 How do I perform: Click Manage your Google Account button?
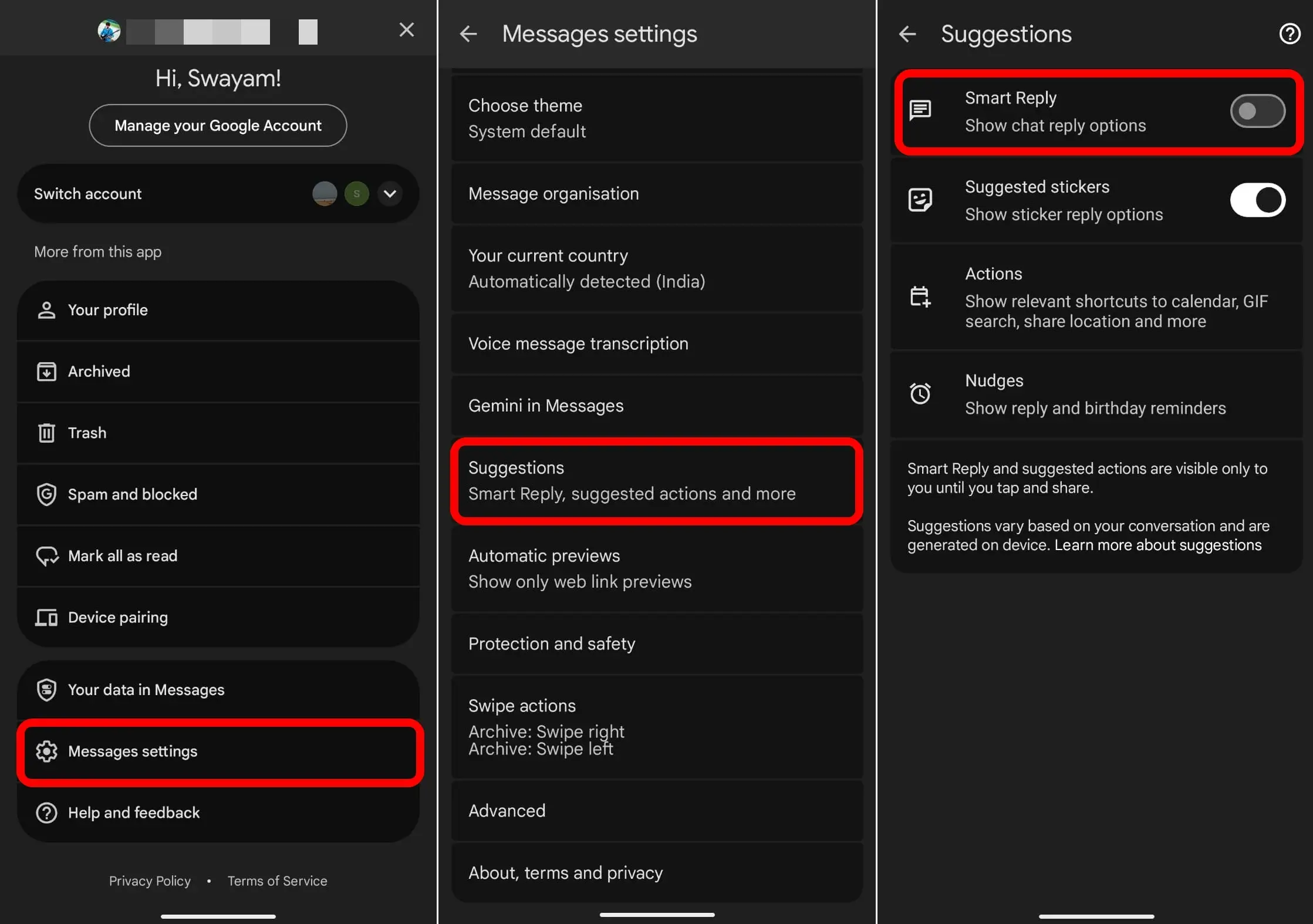[x=218, y=125]
